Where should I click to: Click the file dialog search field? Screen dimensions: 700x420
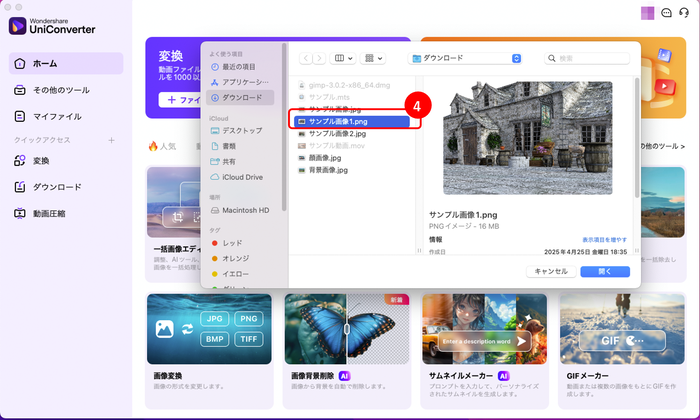[x=587, y=58]
